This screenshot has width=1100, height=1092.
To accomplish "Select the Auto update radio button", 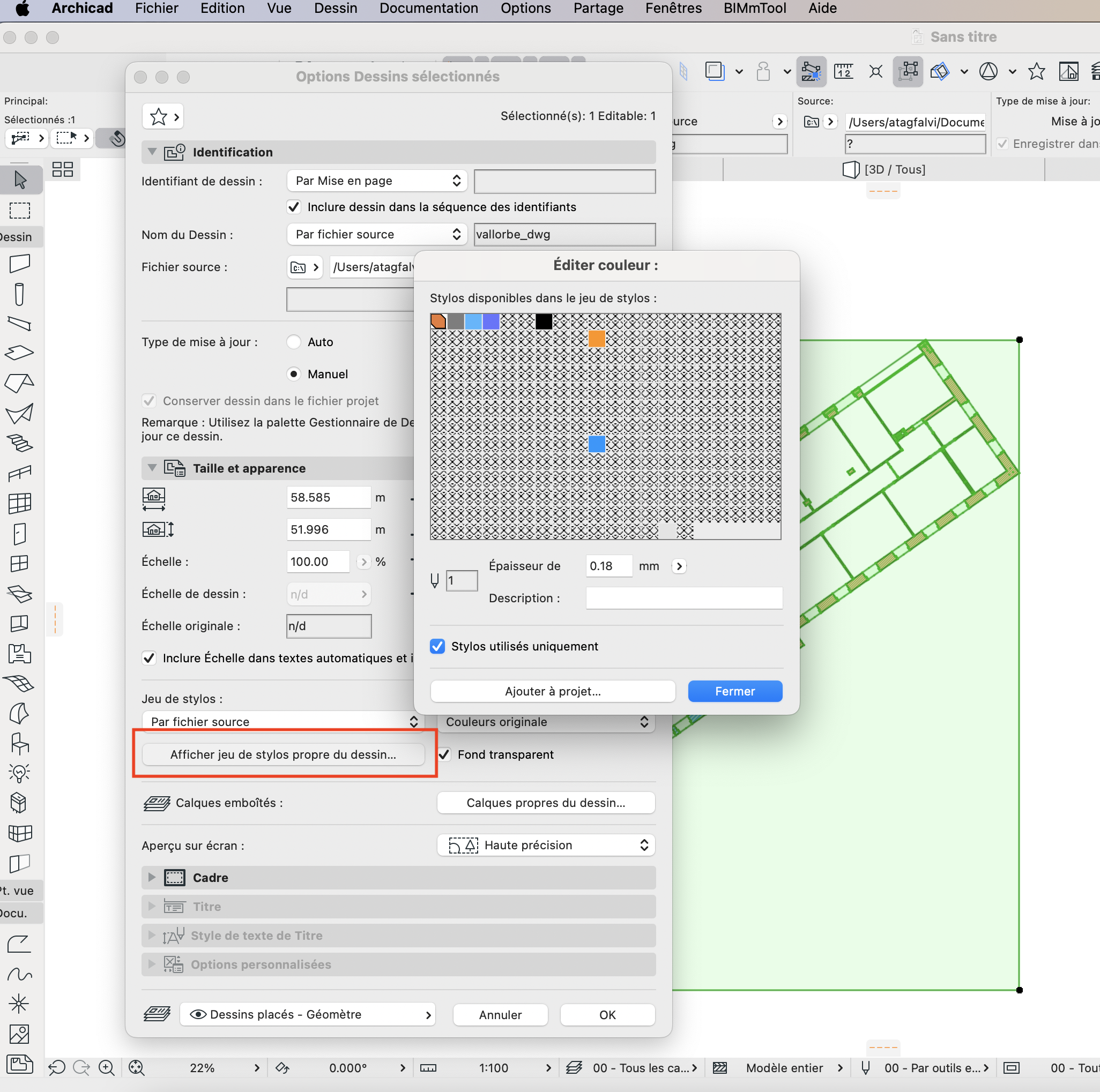I will [x=294, y=341].
